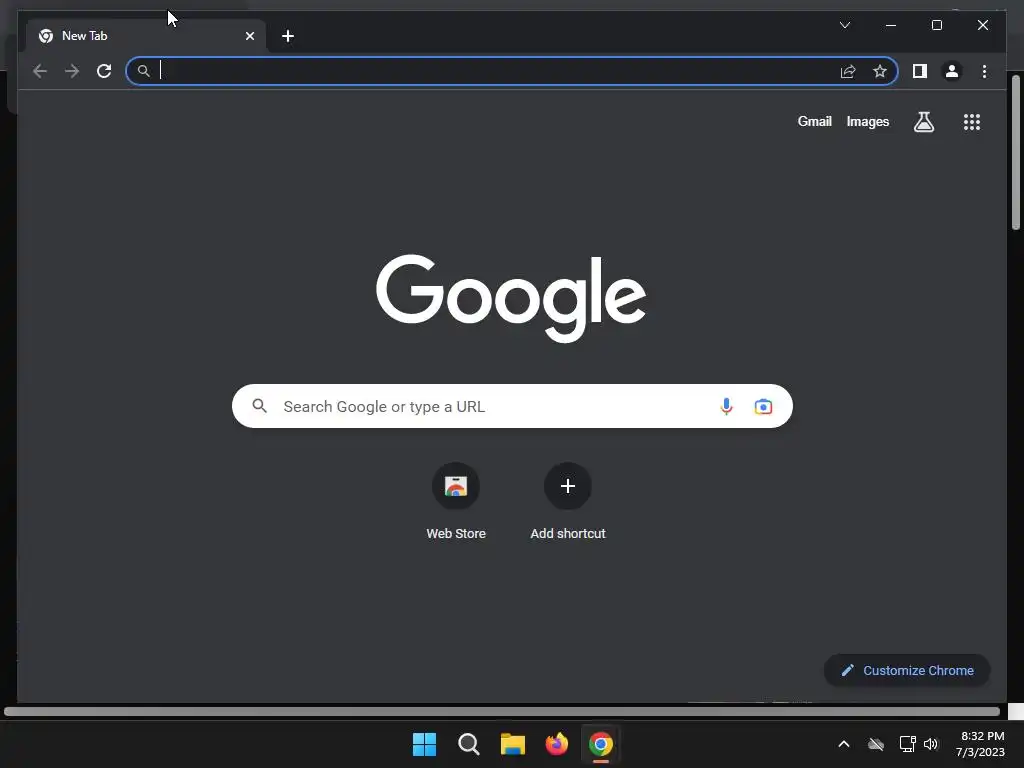The width and height of the screenshot is (1024, 768).
Task: Go back using the back arrow
Action: [x=40, y=71]
